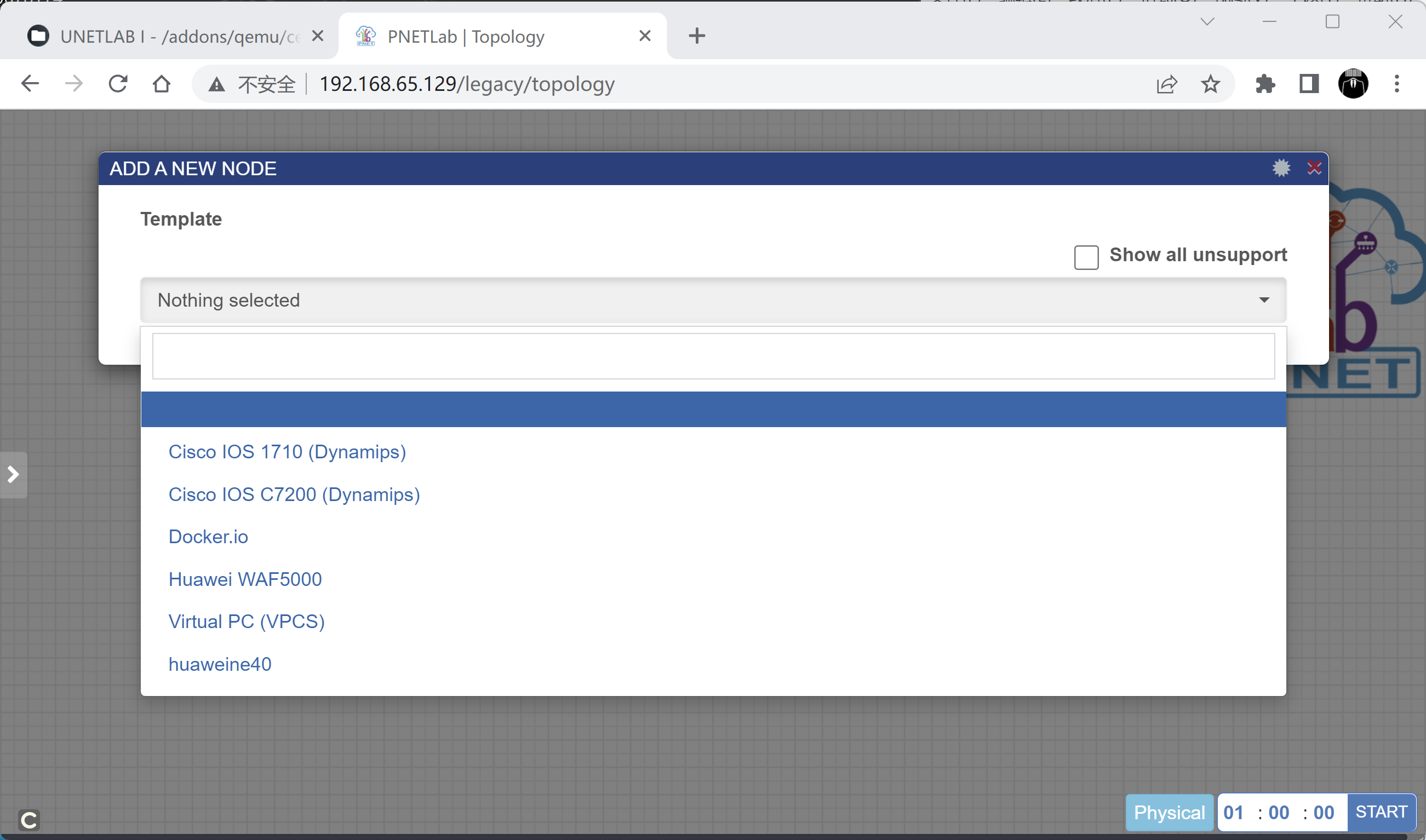Close the PNETLab Topology tab
The image size is (1426, 840).
pos(645,36)
